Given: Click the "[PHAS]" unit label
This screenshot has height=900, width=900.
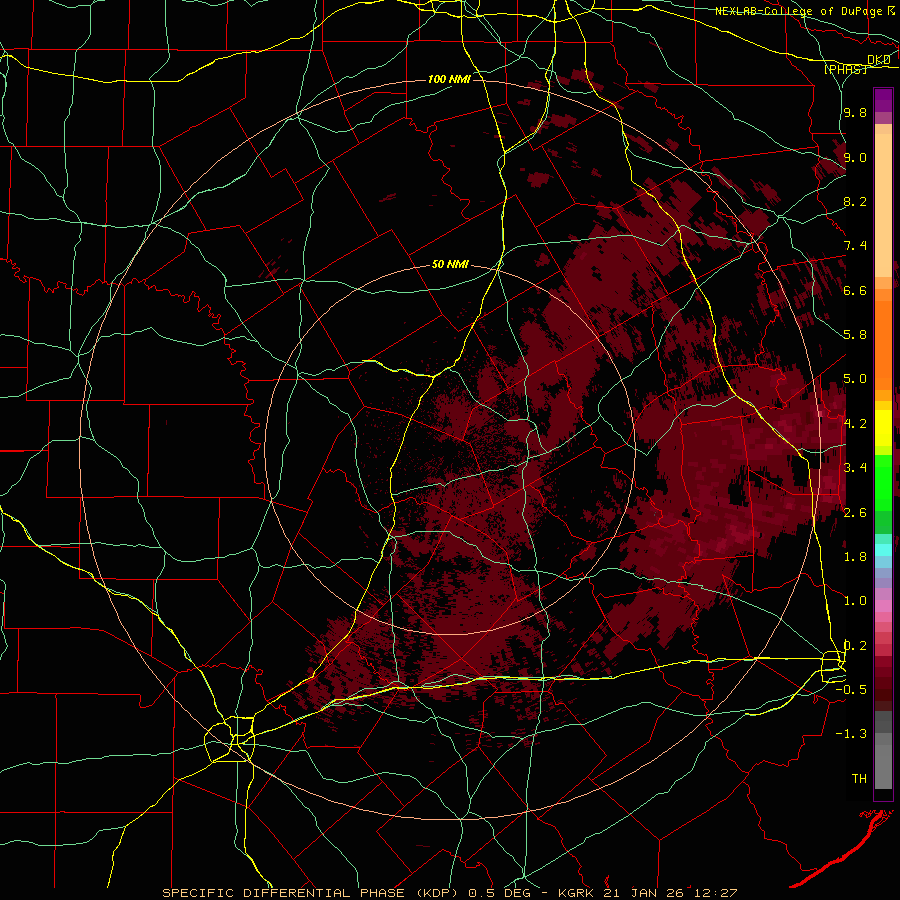Looking at the screenshot, I should (x=845, y=69).
